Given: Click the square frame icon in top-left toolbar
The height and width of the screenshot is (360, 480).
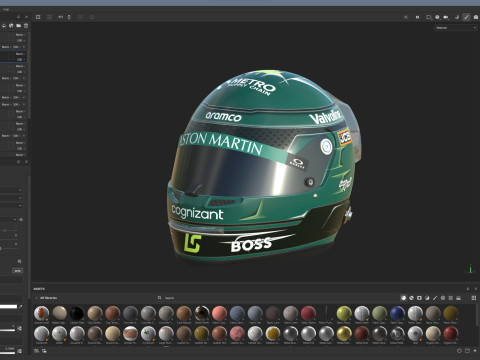Looking at the screenshot, I should point(38,17).
